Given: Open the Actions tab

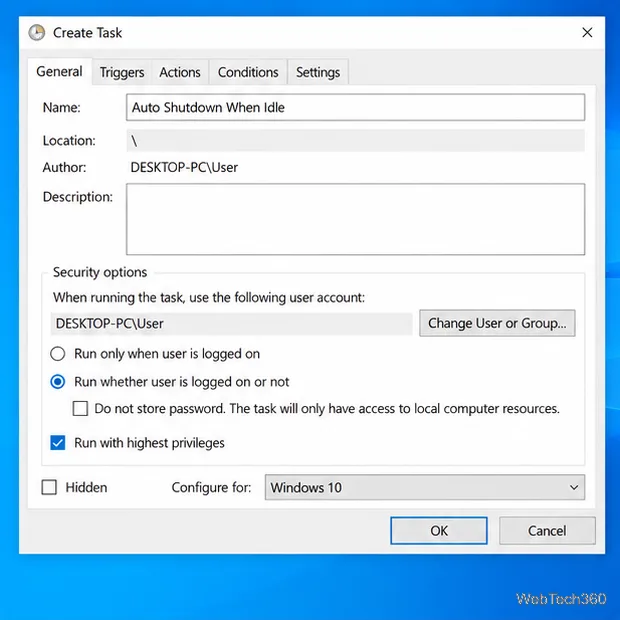Looking at the screenshot, I should 180,72.
